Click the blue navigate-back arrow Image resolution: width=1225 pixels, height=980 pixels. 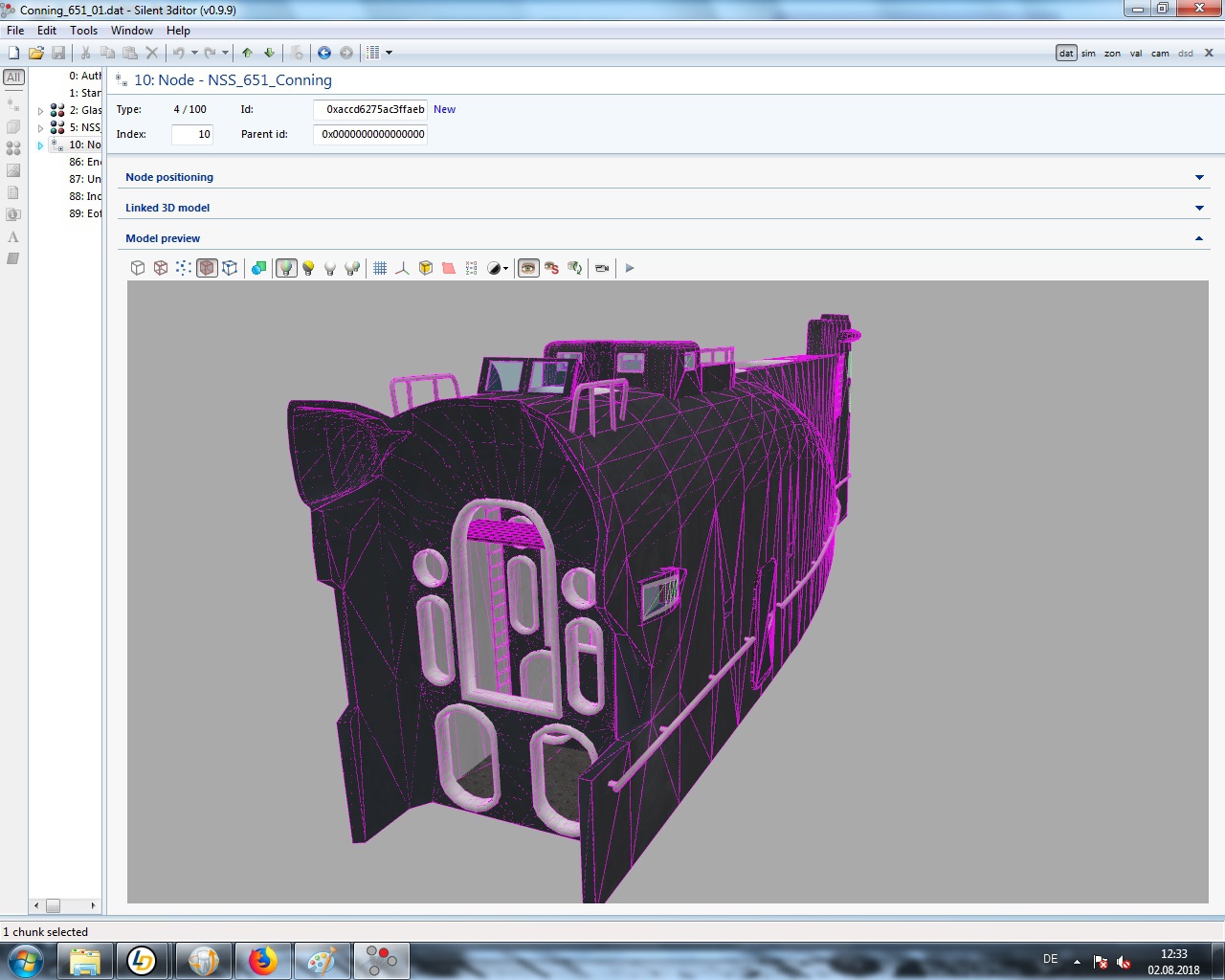324,53
